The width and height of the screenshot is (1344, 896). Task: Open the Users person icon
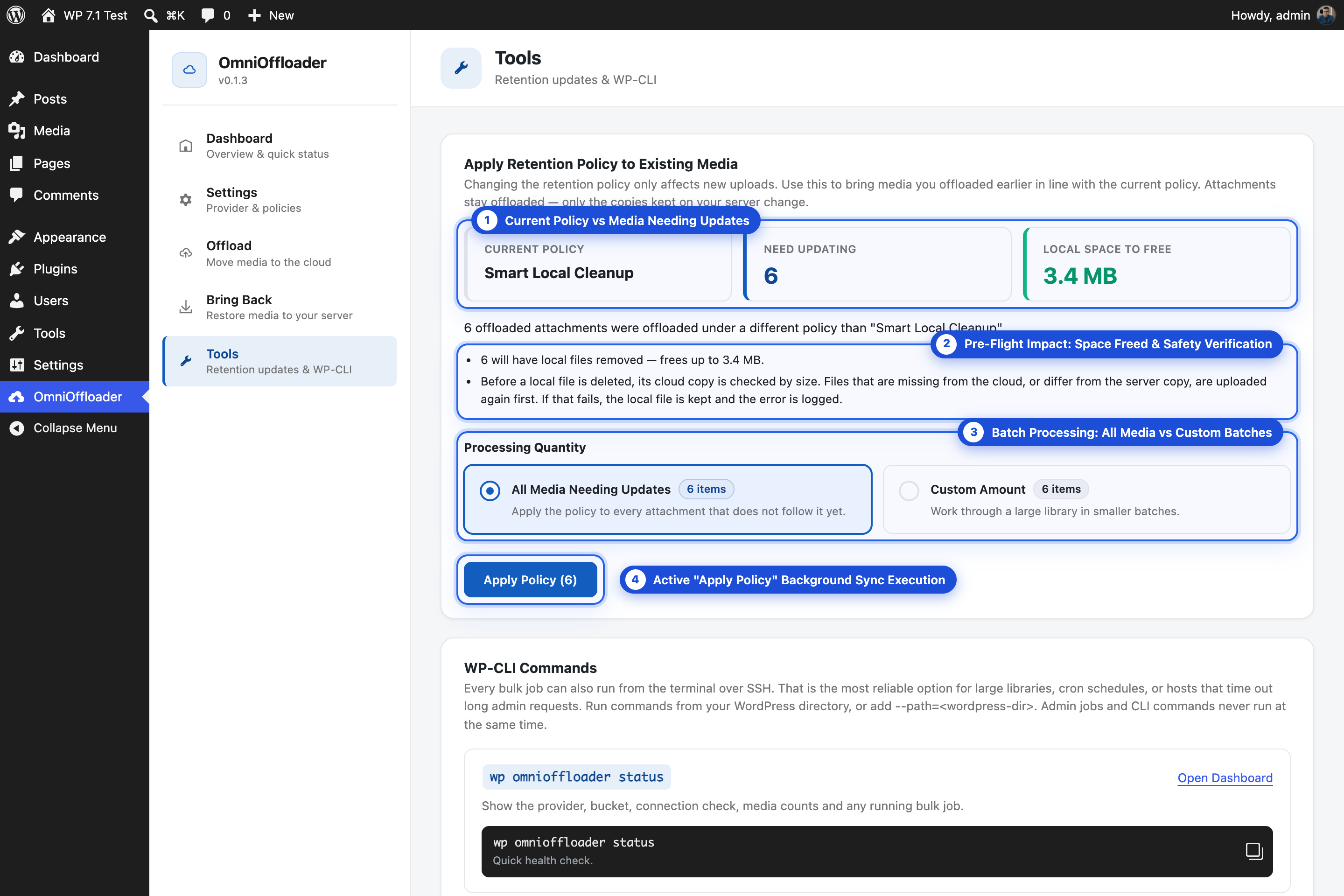[x=17, y=301]
